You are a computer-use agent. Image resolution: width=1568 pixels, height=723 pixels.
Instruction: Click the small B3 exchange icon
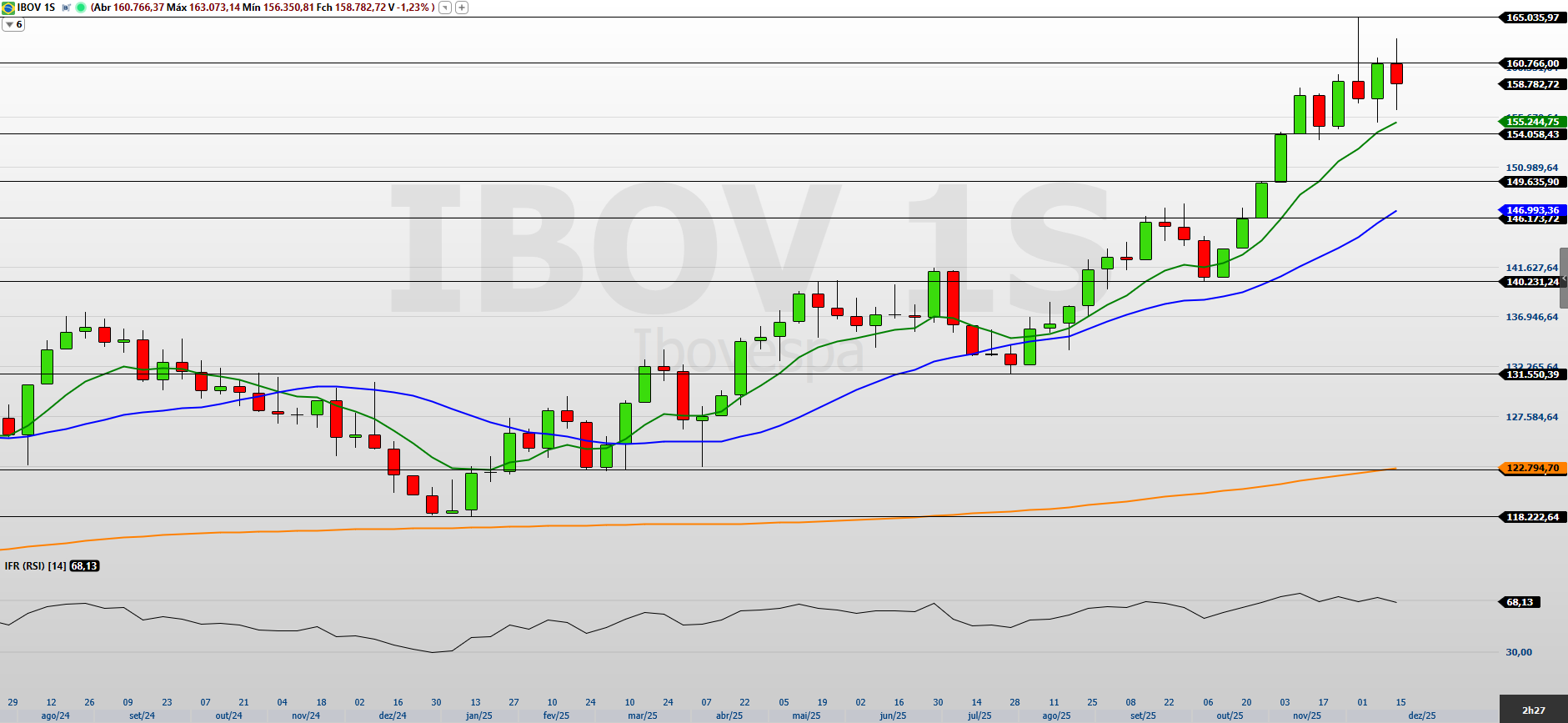(67, 8)
